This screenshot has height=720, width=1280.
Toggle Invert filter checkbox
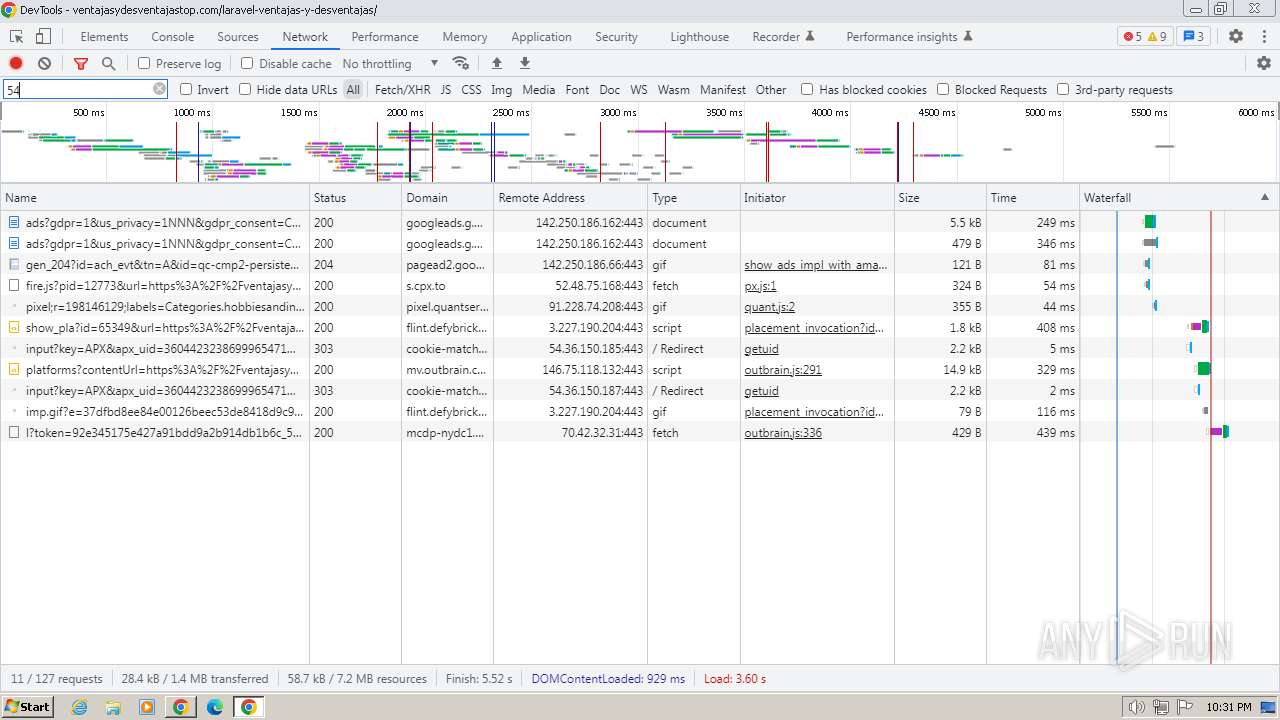186,89
